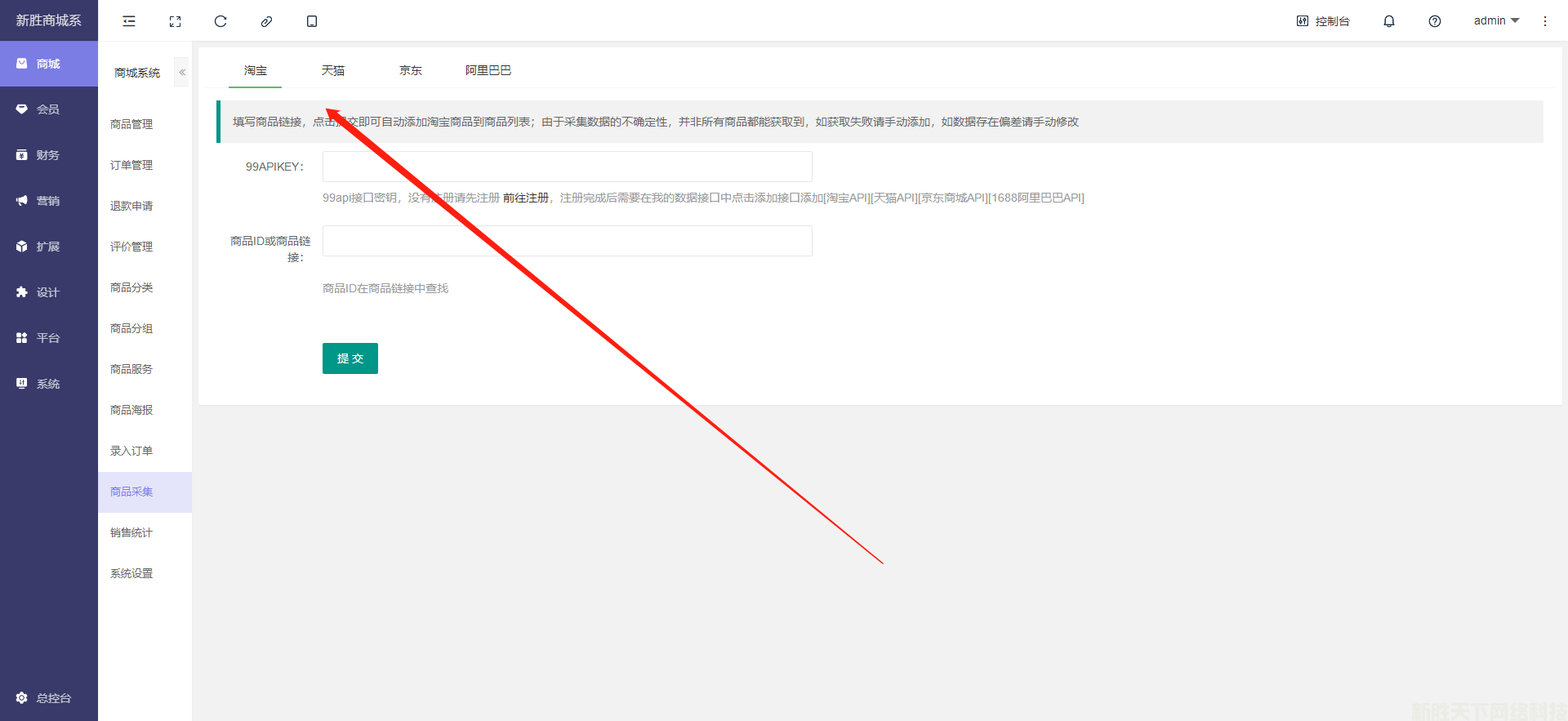The image size is (1568, 721).
Task: Click the 前往注册 registration link
Action: pyautogui.click(x=526, y=198)
